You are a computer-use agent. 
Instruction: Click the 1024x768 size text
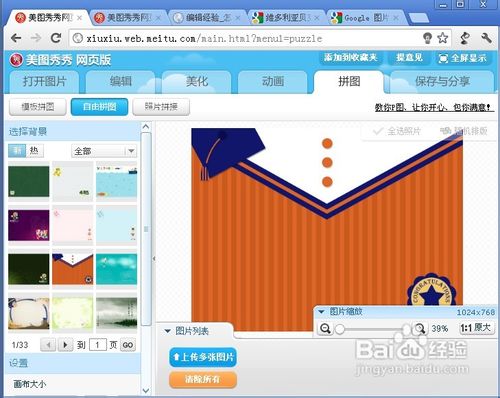pos(476,312)
